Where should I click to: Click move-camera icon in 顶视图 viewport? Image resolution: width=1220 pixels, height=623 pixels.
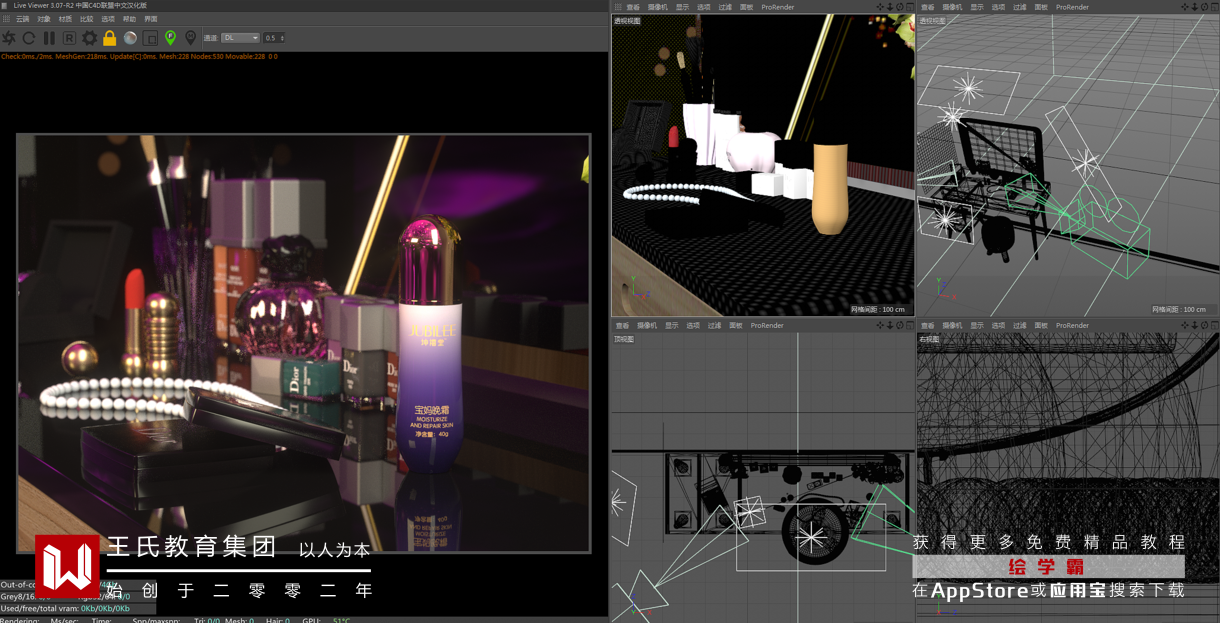880,325
